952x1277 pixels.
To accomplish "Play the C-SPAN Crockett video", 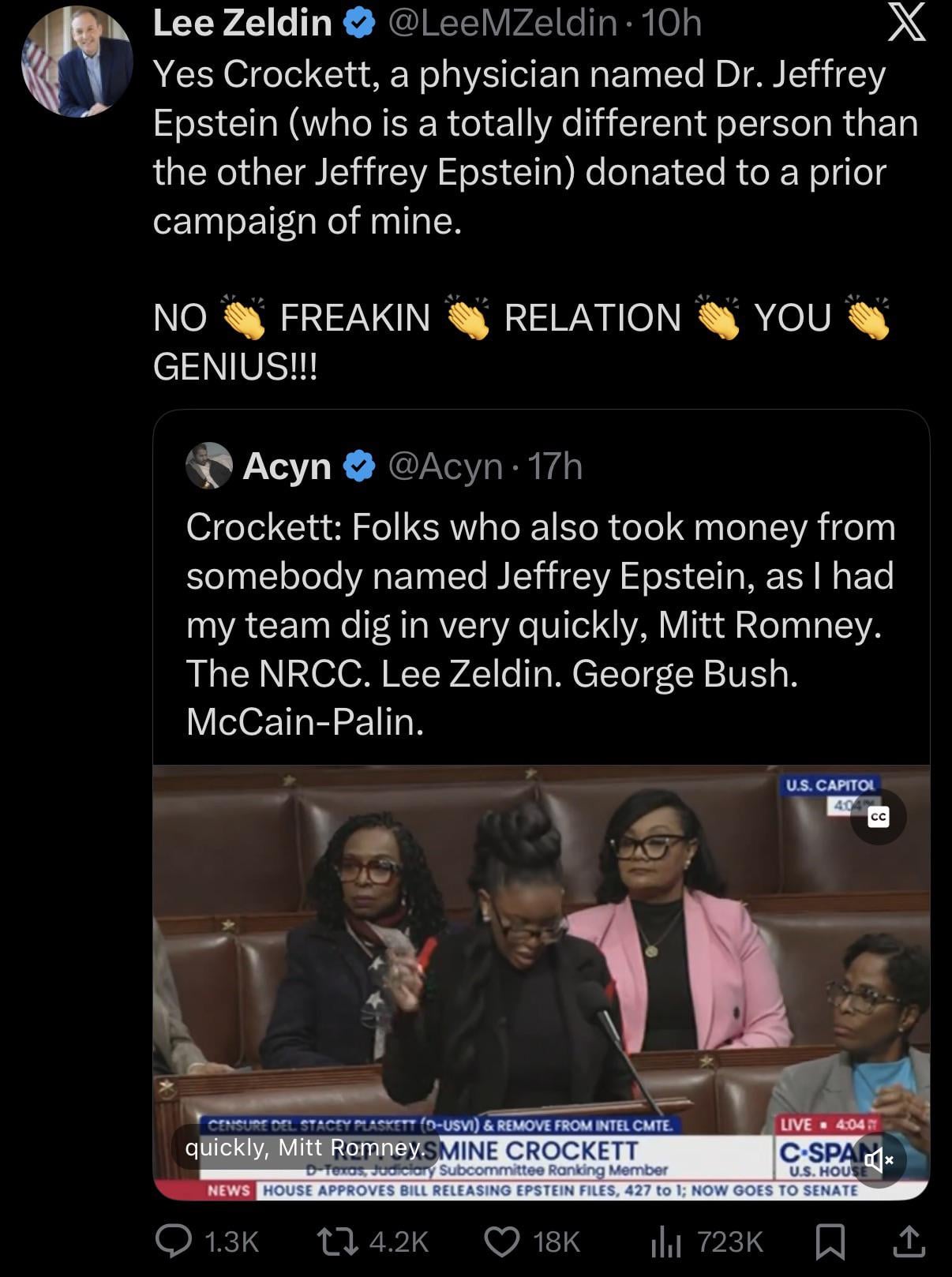I will click(542, 983).
